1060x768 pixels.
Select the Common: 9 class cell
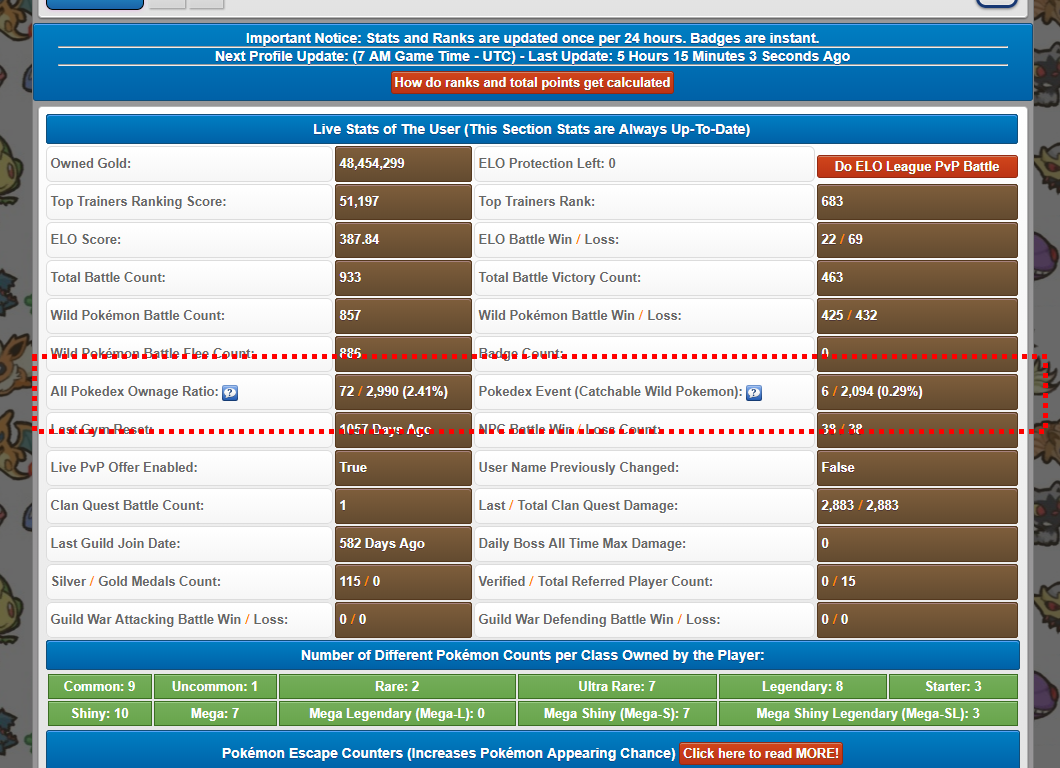coord(99,687)
